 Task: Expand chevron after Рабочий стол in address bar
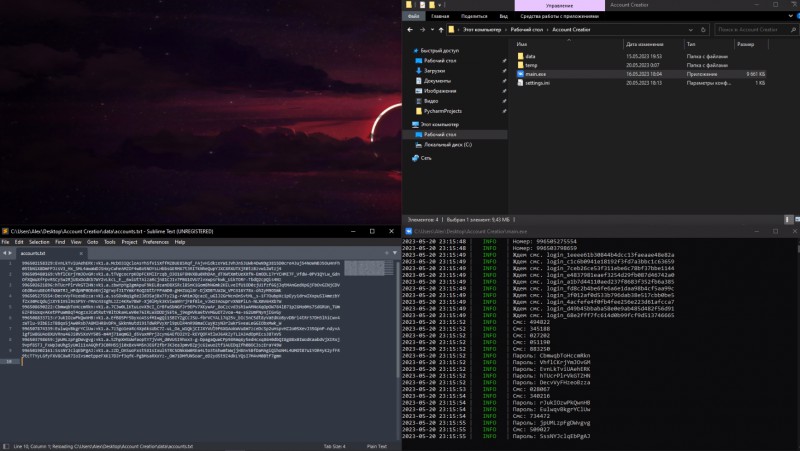[x=548, y=30]
